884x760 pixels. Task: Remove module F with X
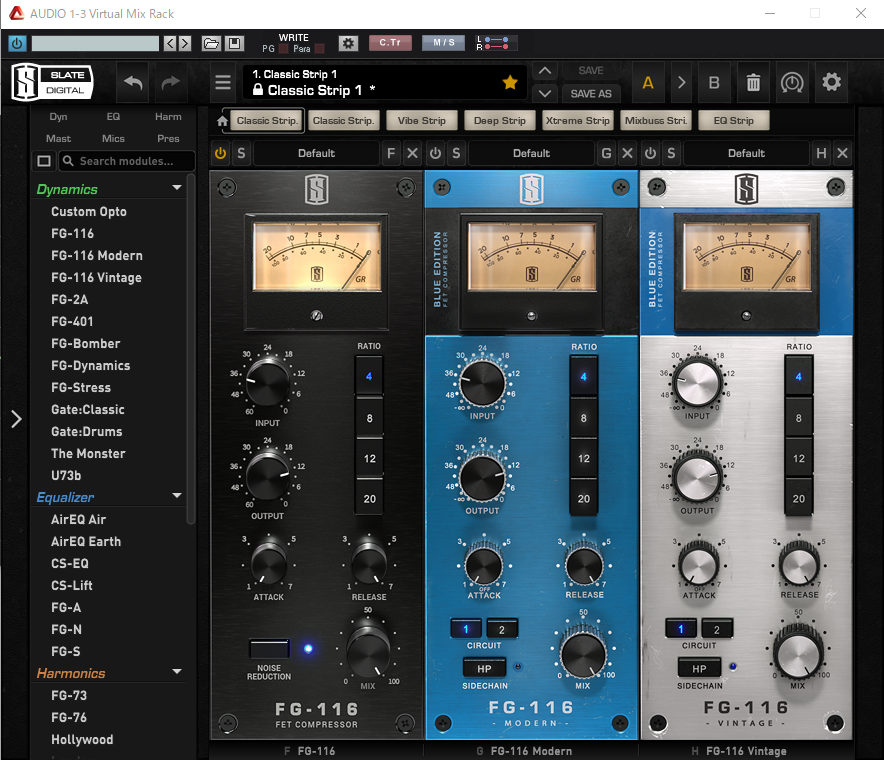tap(413, 153)
